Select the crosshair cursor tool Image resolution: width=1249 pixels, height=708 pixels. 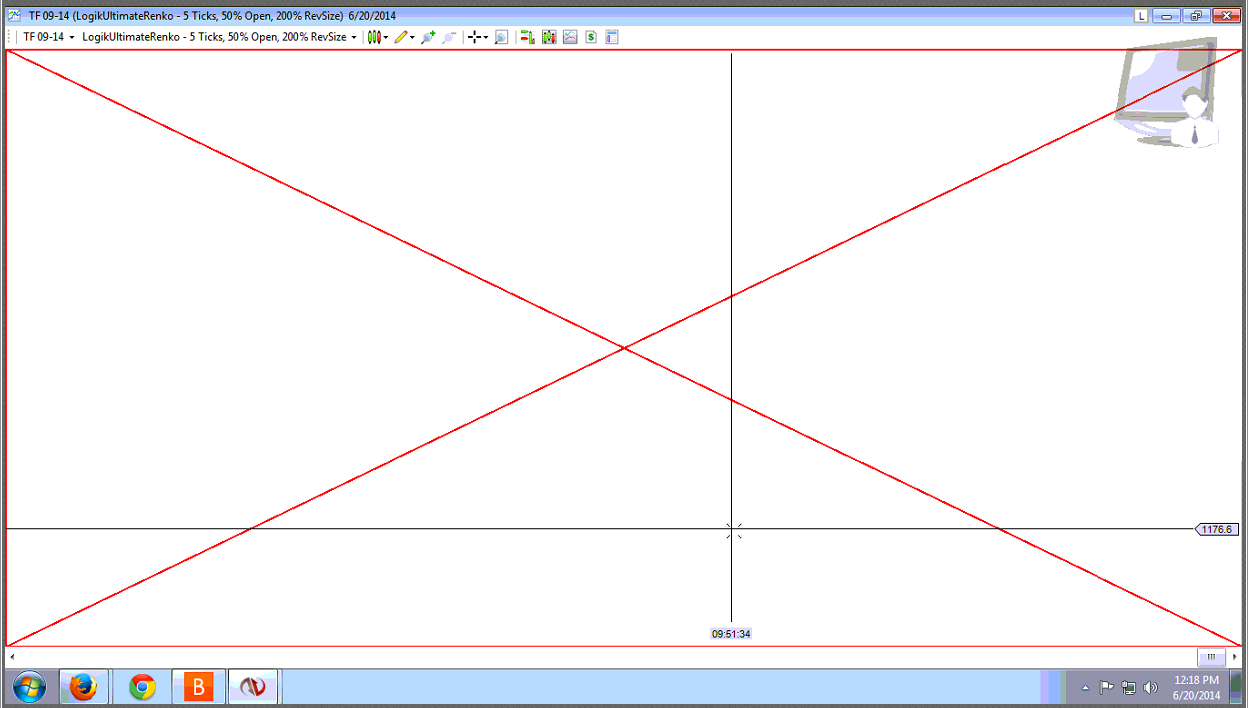pos(474,37)
